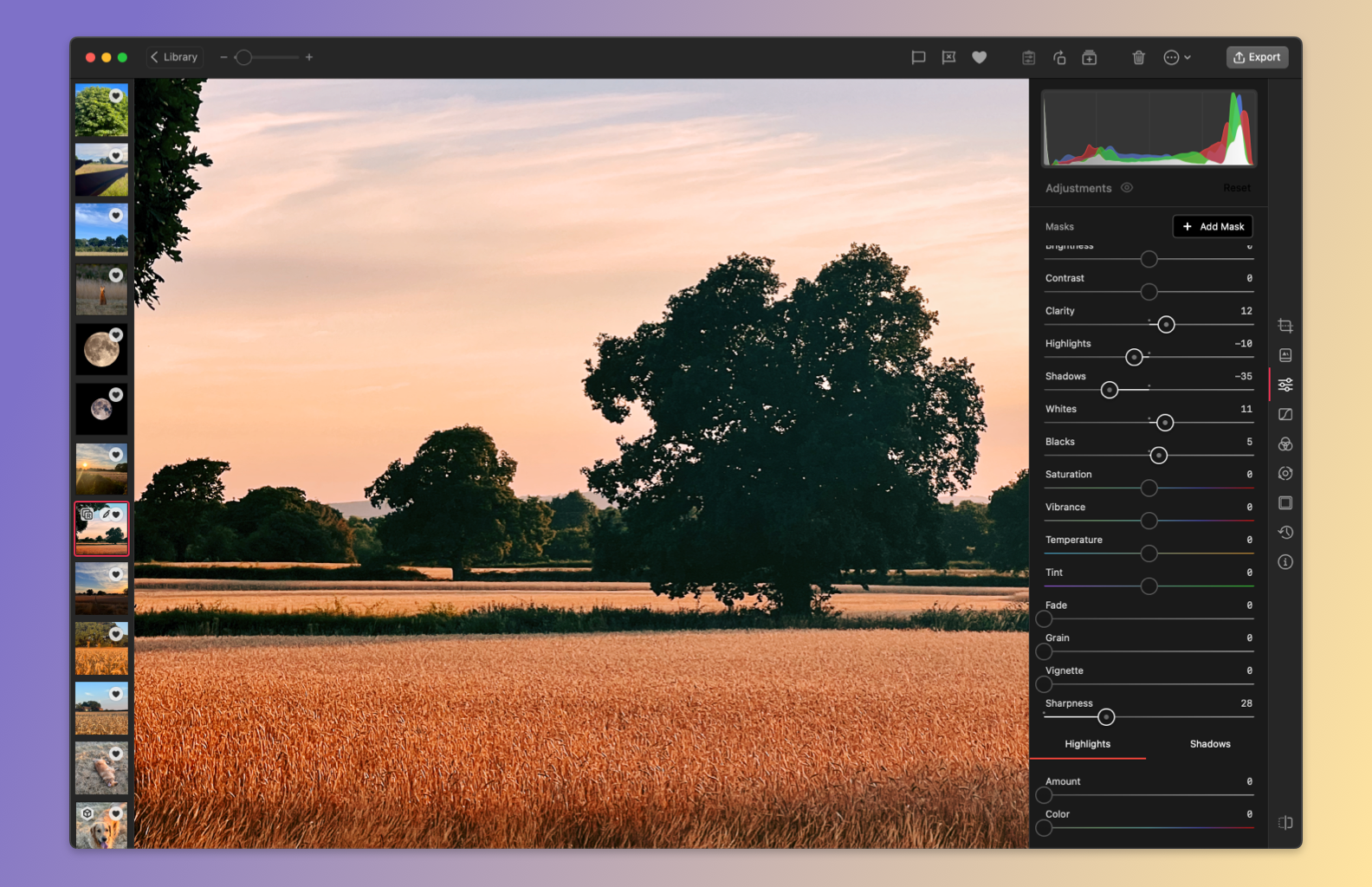Viewport: 1372px width, 887px height.
Task: Click the Temperature slider knob
Action: click(x=1149, y=554)
